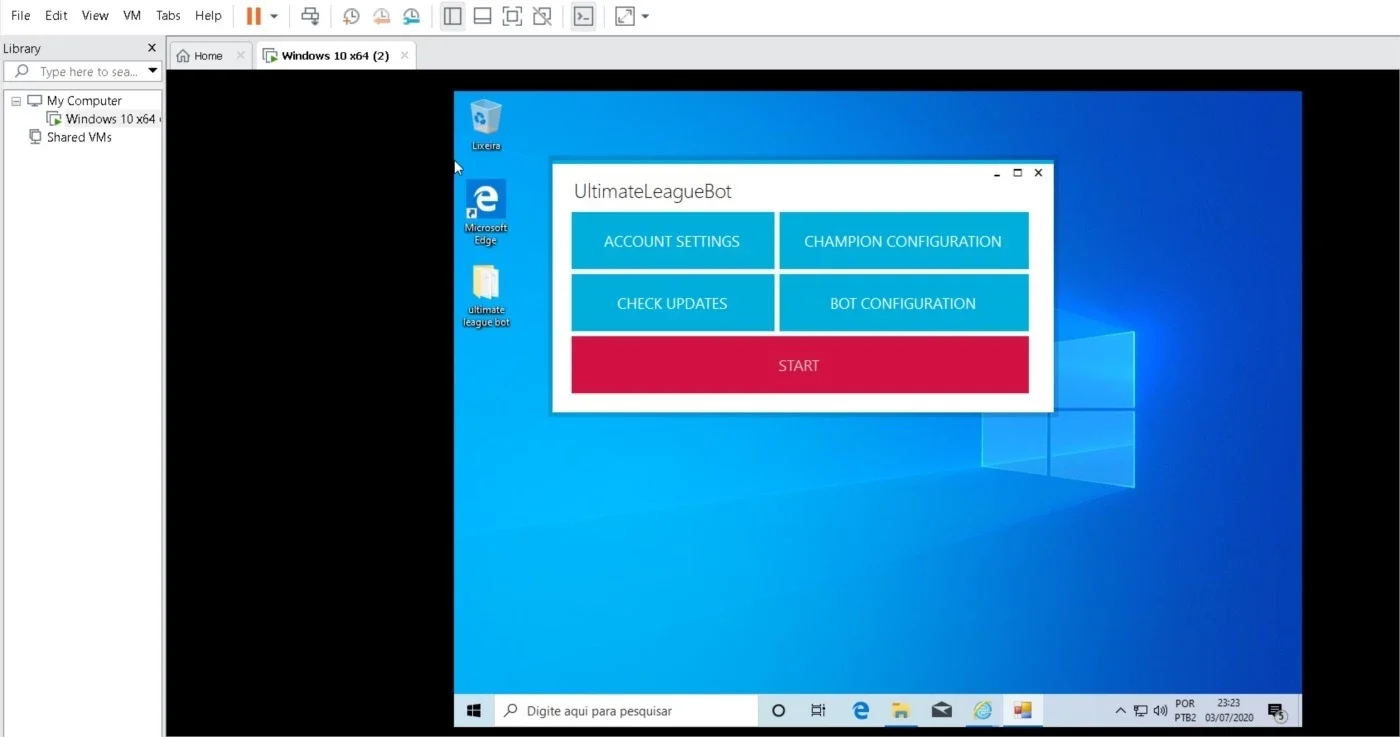Open the Windows Start menu
Image resolution: width=1400 pixels, height=737 pixels.
pyautogui.click(x=474, y=711)
